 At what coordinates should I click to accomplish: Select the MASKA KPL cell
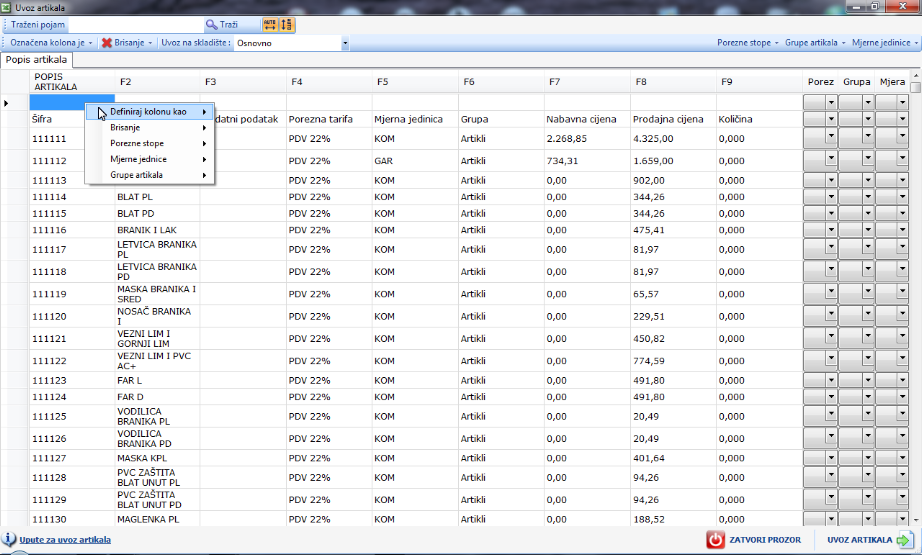[x=157, y=458]
